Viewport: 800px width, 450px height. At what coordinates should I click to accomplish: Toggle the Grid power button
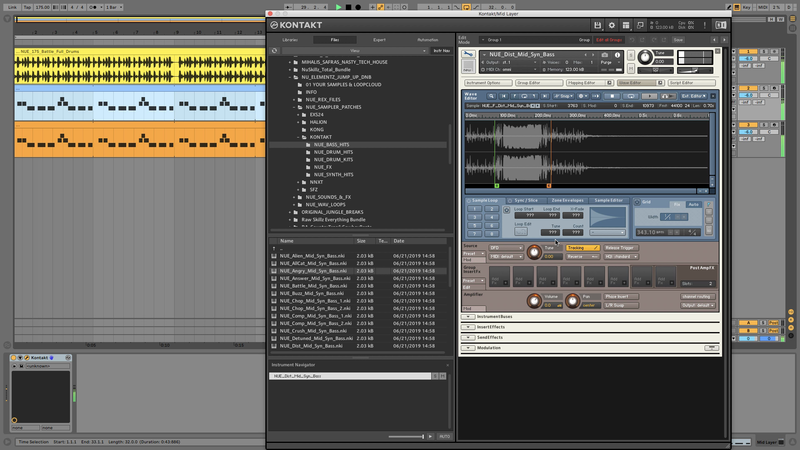[x=637, y=203]
